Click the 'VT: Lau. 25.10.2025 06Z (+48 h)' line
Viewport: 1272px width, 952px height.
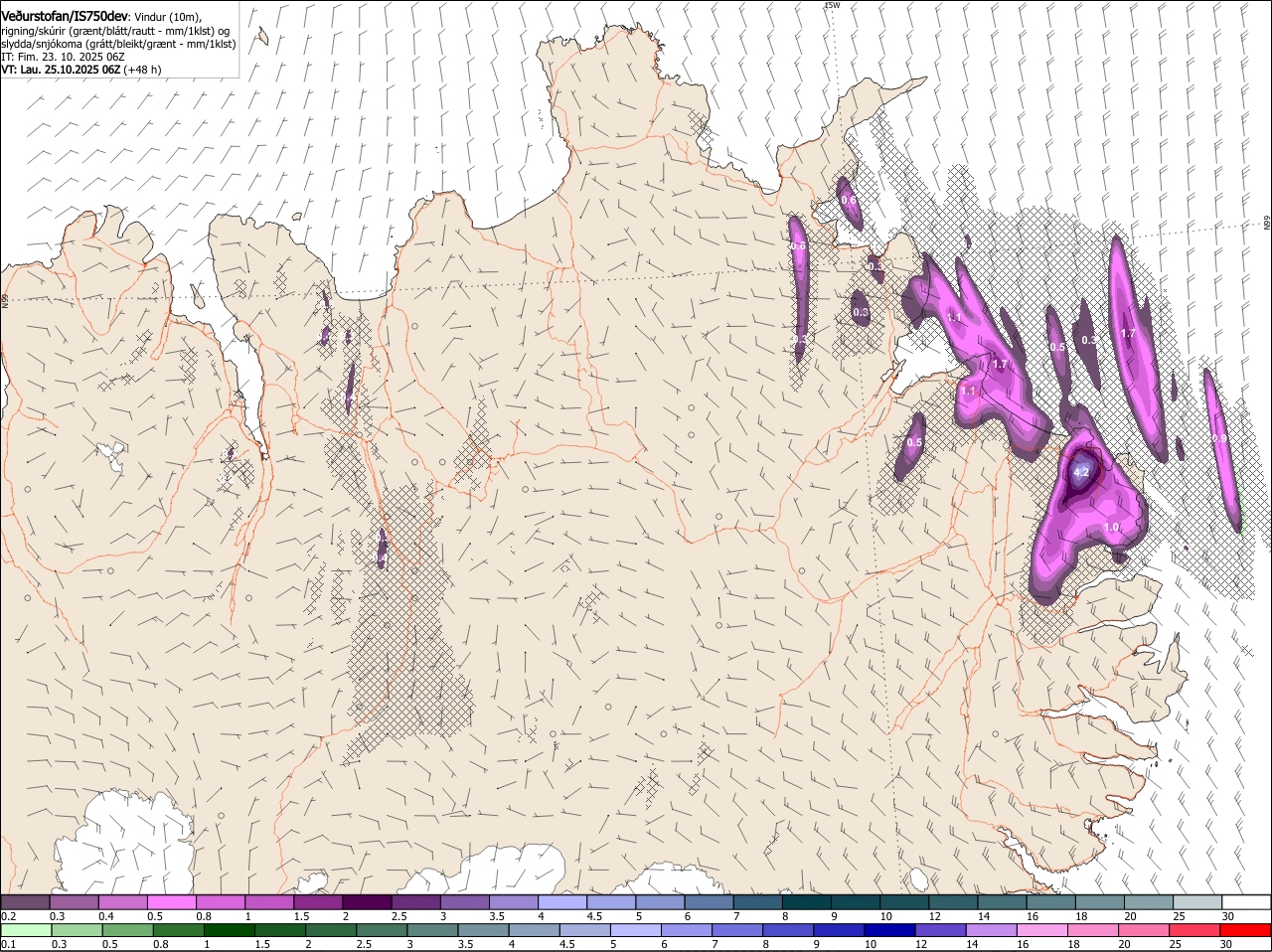(81, 70)
